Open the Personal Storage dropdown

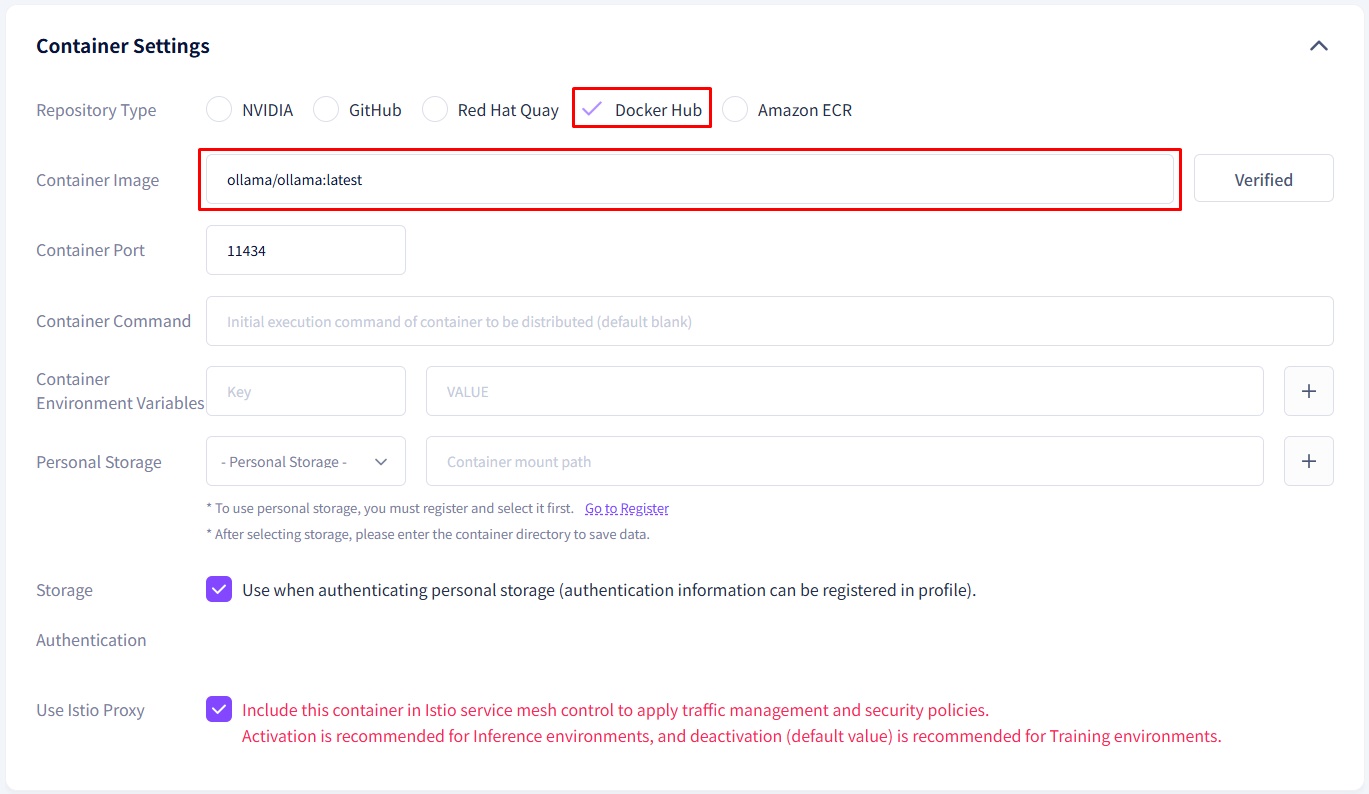pos(305,462)
